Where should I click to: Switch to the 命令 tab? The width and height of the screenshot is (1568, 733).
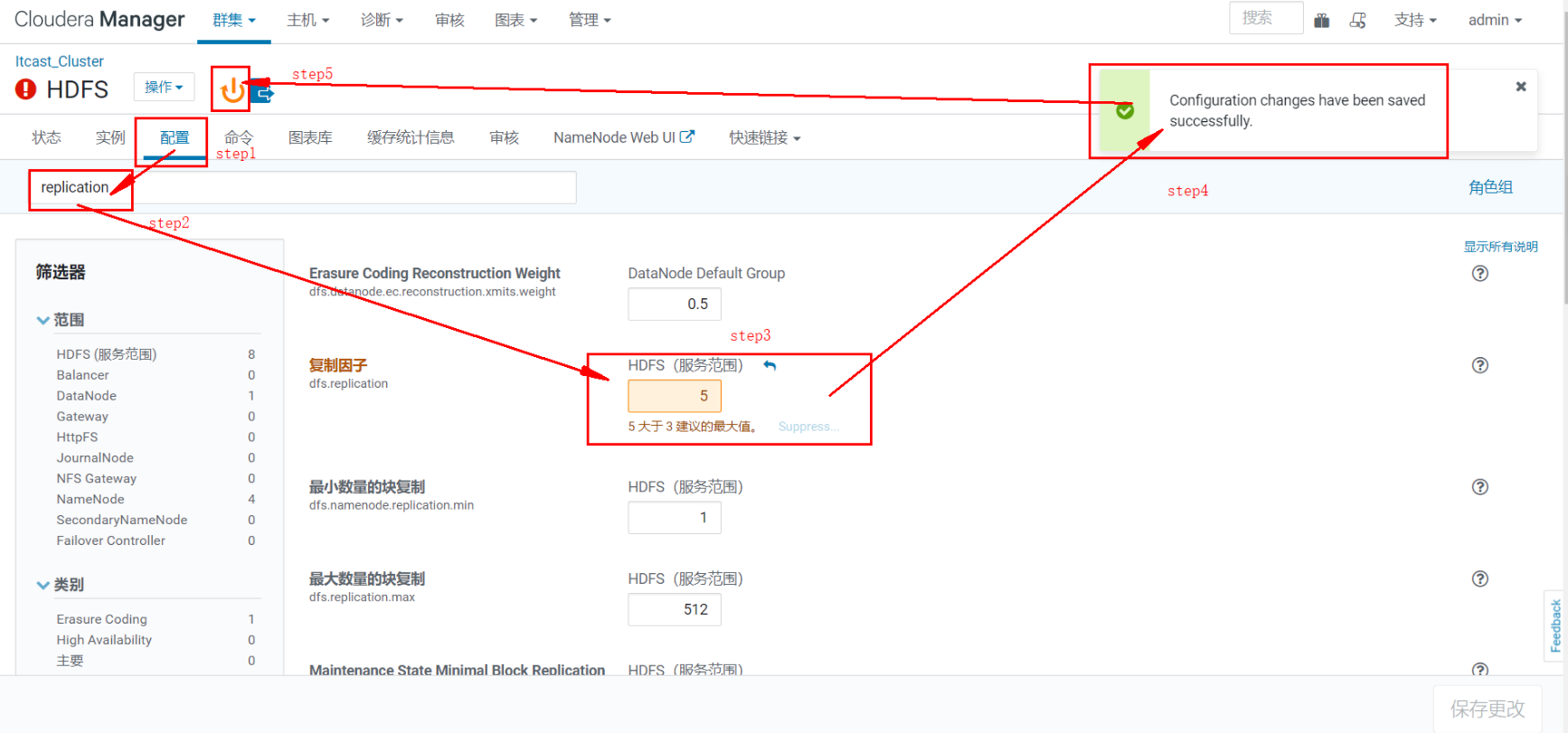239,137
